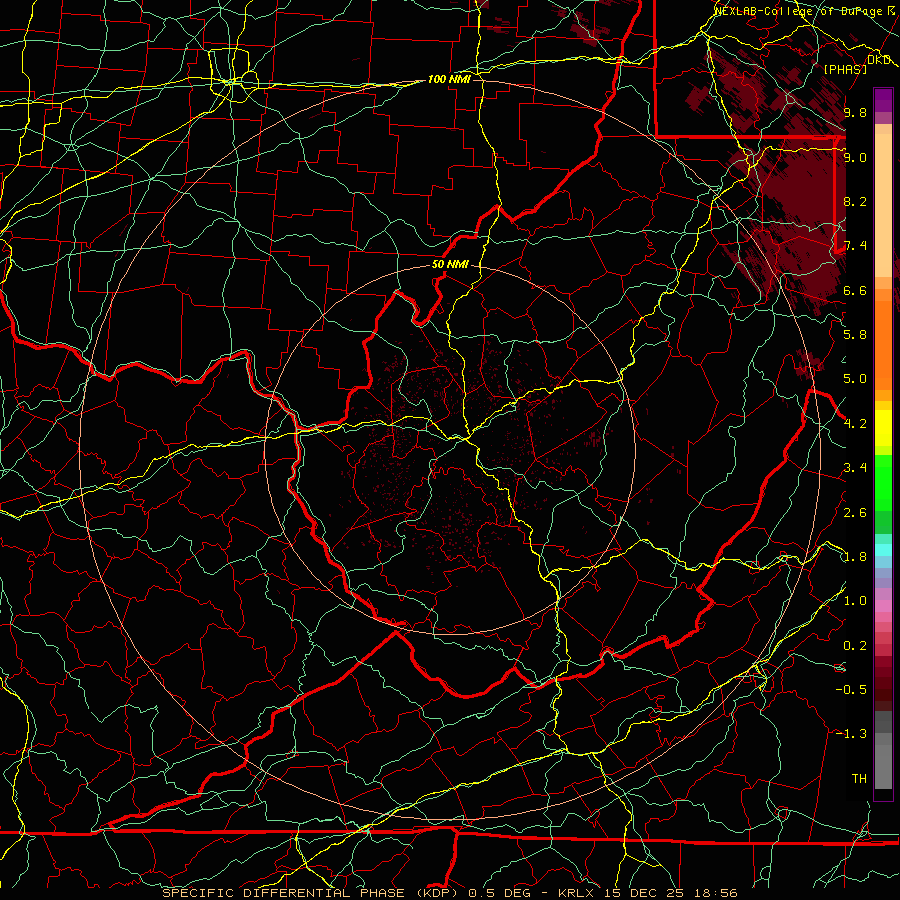Pick the bright yellow color bar segment
900x900 pixels.
point(883,428)
